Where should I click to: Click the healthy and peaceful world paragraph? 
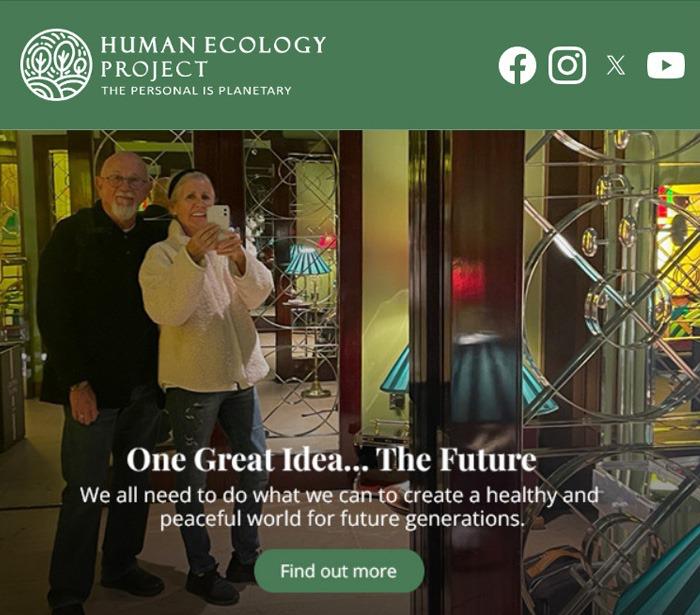click(x=339, y=507)
